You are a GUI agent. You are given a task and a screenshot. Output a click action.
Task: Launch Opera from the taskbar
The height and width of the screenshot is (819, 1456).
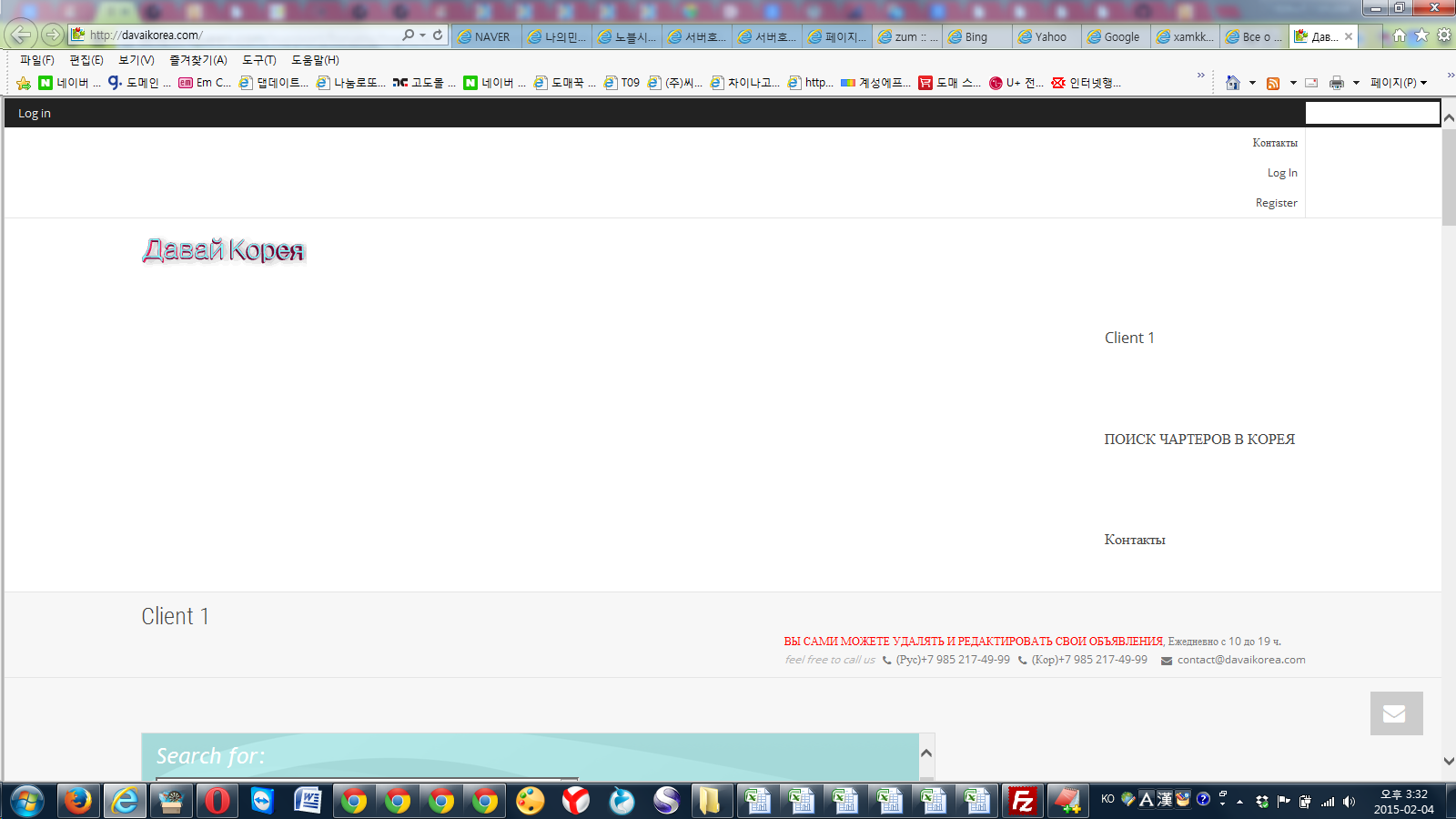click(x=217, y=801)
